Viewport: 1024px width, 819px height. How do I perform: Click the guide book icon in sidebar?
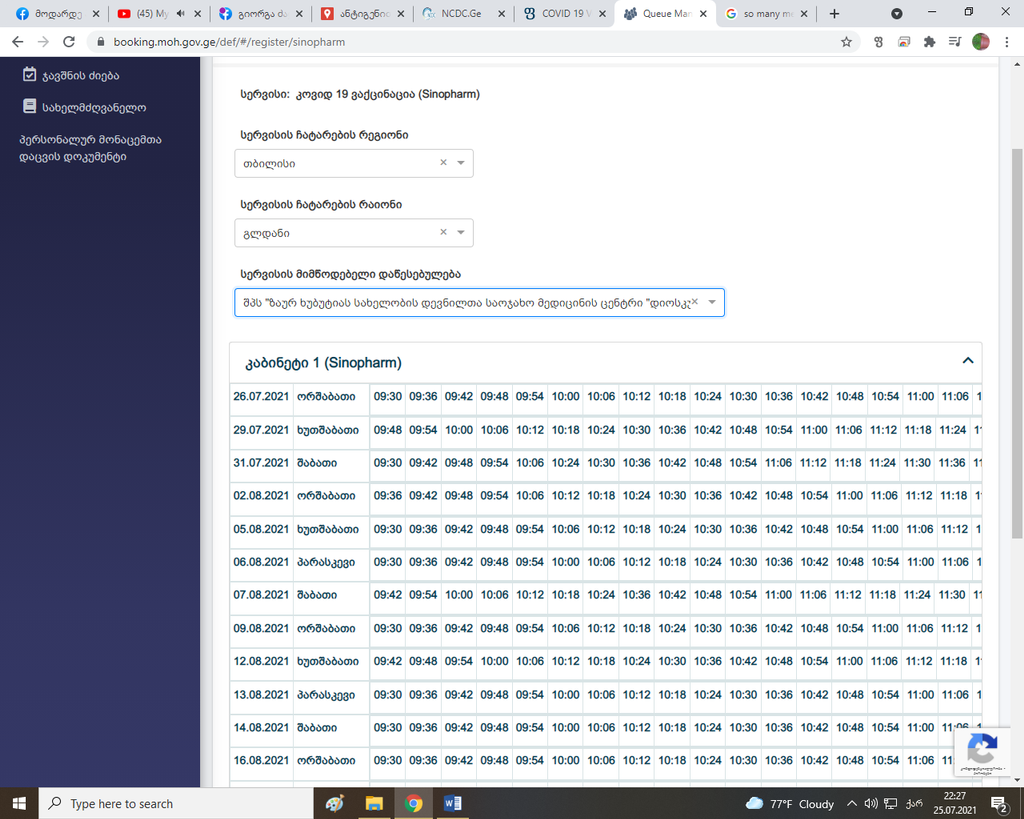click(x=29, y=106)
